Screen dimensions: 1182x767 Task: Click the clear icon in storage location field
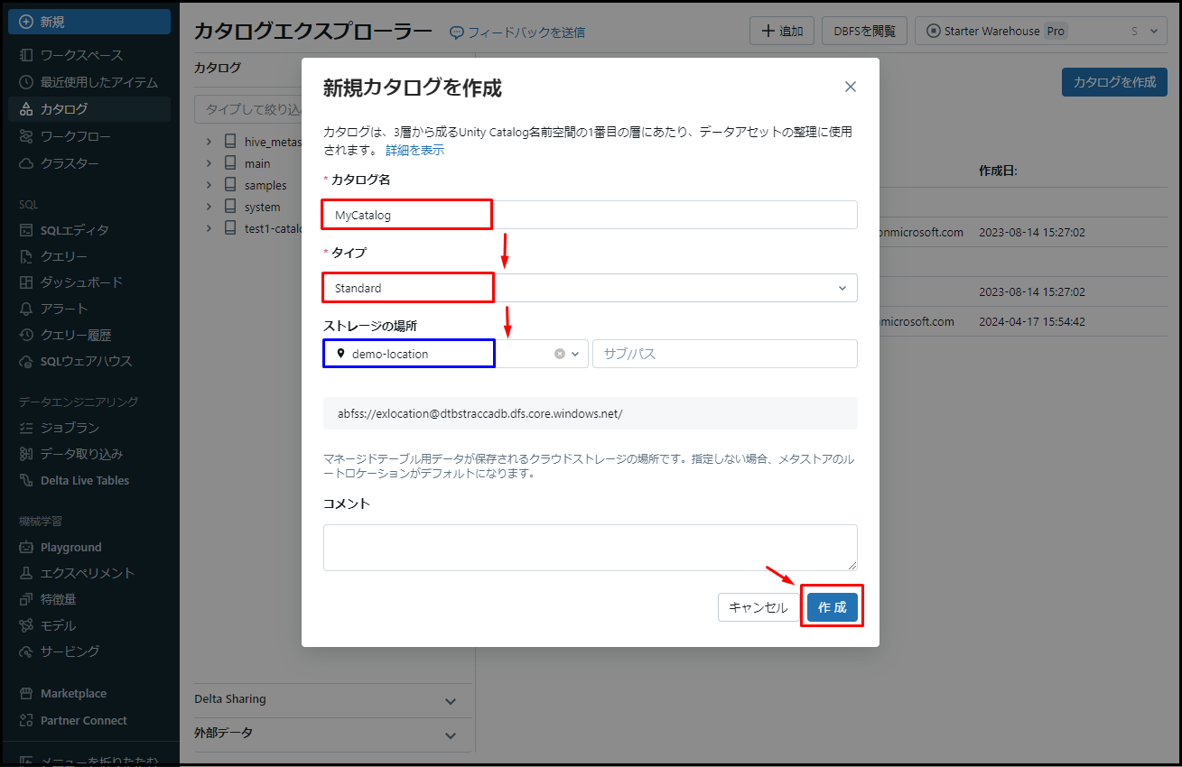click(560, 354)
